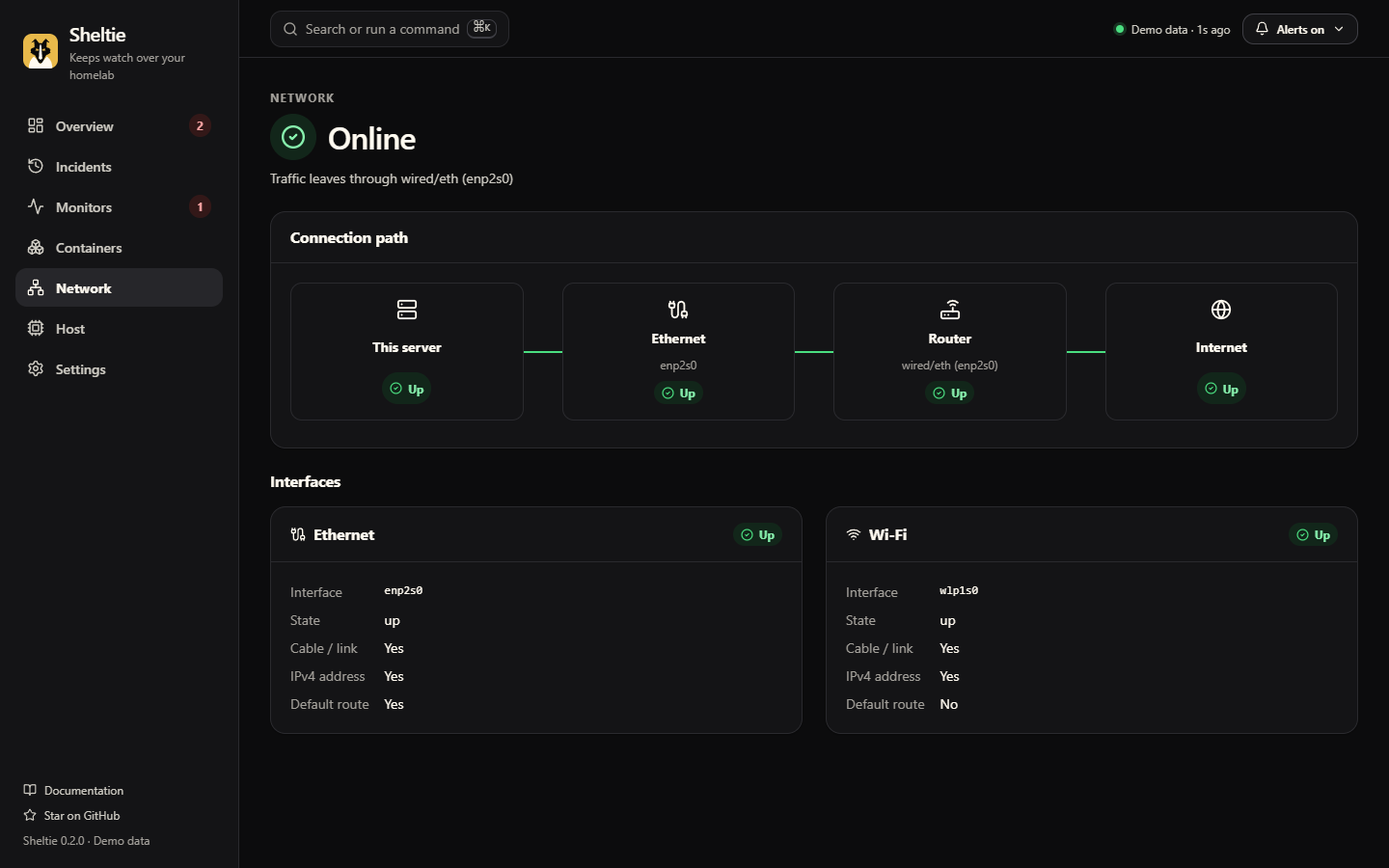Click the wlp1s0 interface value
Image resolution: width=1389 pixels, height=868 pixels.
[959, 590]
